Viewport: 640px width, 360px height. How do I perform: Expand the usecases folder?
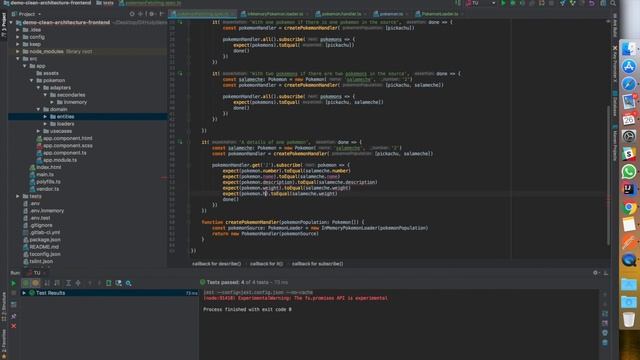pos(39,131)
